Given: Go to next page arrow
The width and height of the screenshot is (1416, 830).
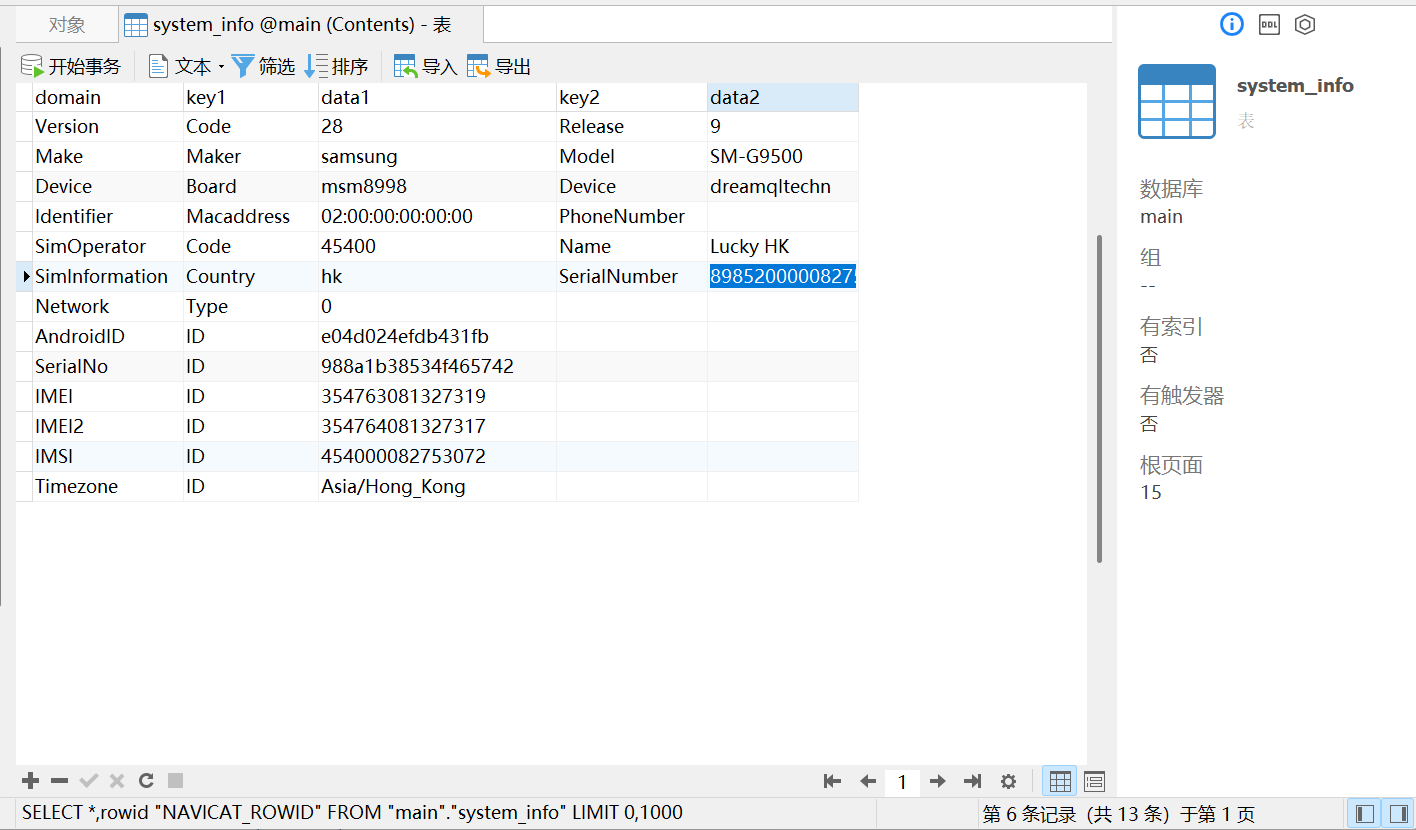Looking at the screenshot, I should click(x=937, y=781).
